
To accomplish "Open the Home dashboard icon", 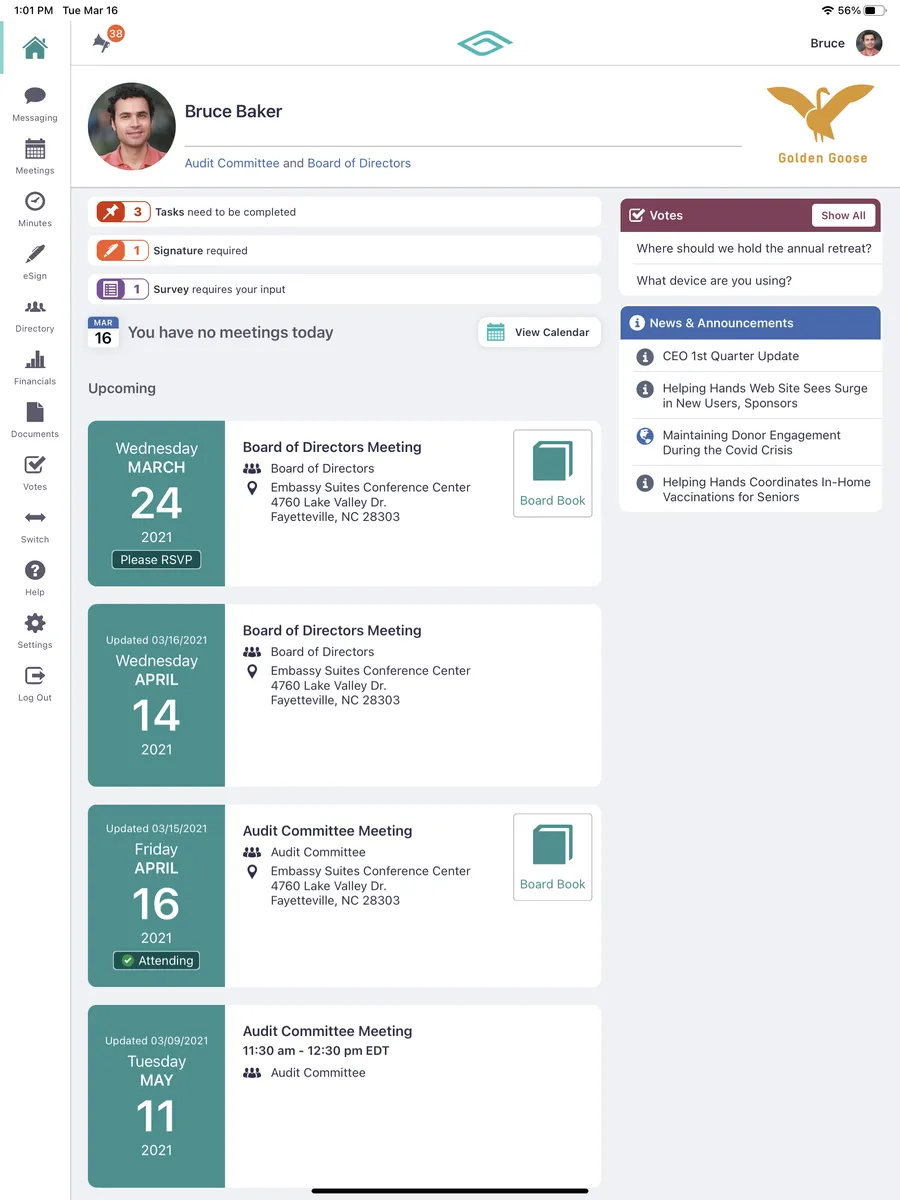I will coord(35,47).
